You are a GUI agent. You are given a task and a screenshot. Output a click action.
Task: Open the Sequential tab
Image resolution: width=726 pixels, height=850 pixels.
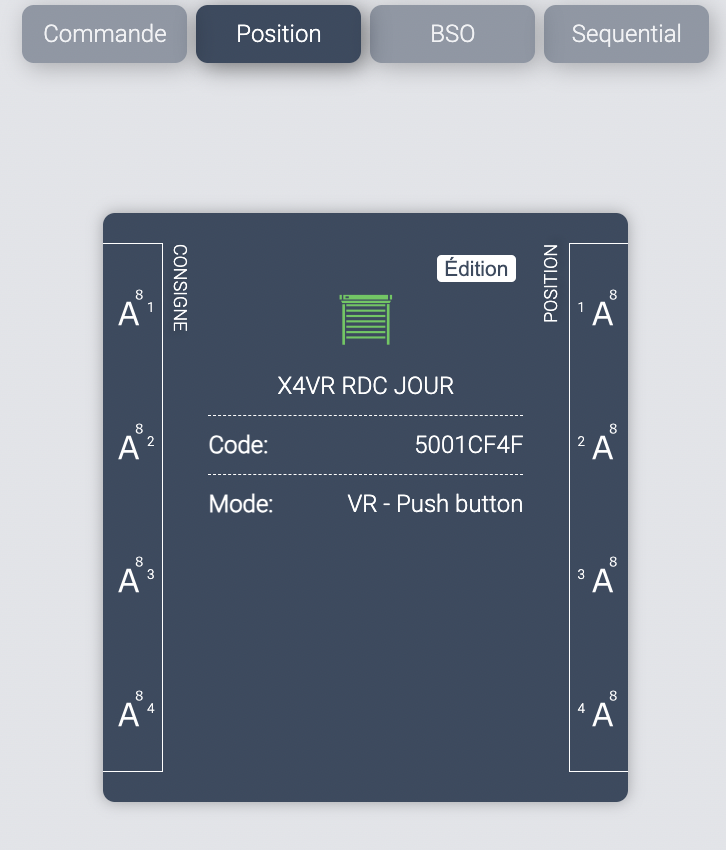pos(626,34)
